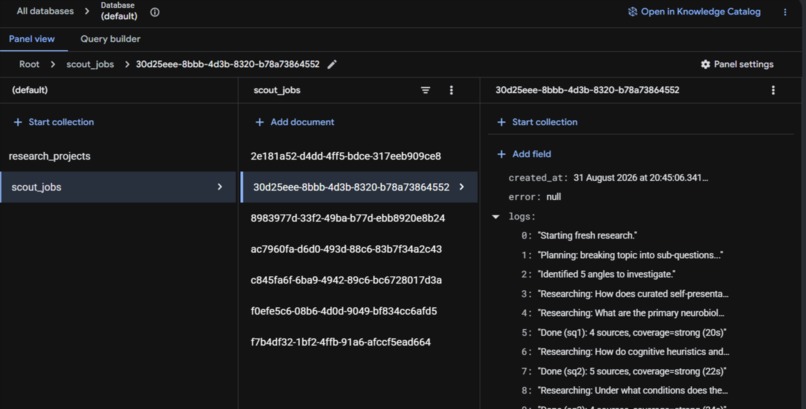Edit document path with pencil icon
Image resolution: width=806 pixels, height=409 pixels.
click(332, 64)
